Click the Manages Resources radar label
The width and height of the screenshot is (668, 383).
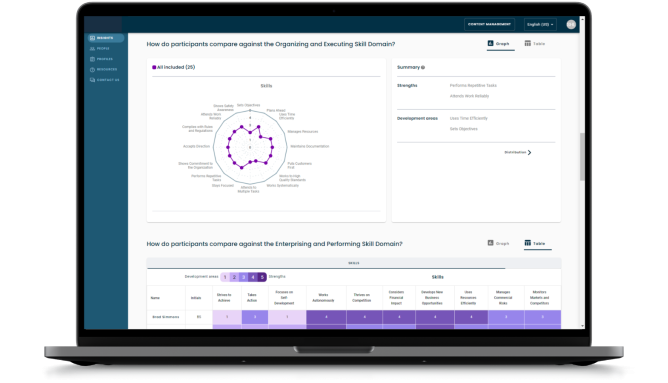click(303, 132)
